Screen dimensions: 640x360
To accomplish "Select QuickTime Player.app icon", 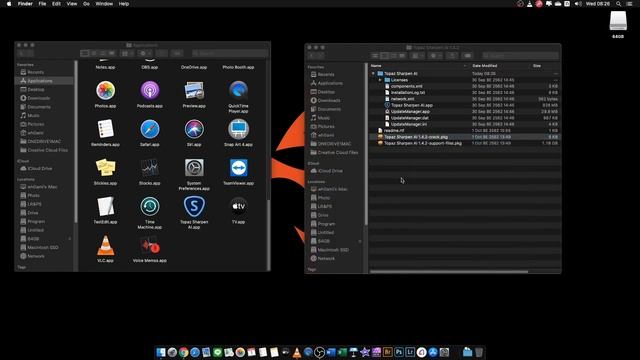I will [238, 91].
